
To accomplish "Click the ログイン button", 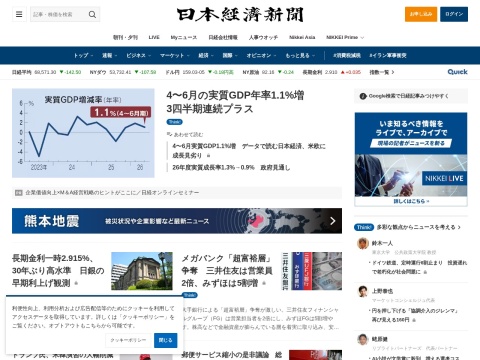I will [x=454, y=14].
